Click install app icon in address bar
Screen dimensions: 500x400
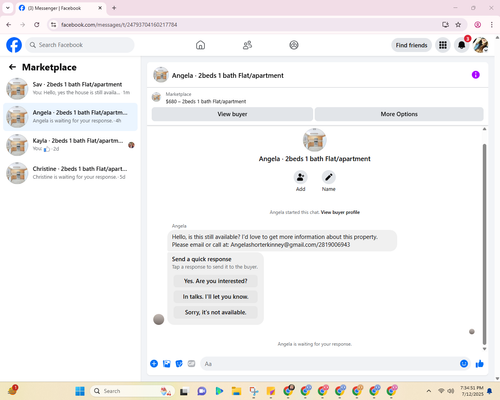tap(445, 25)
